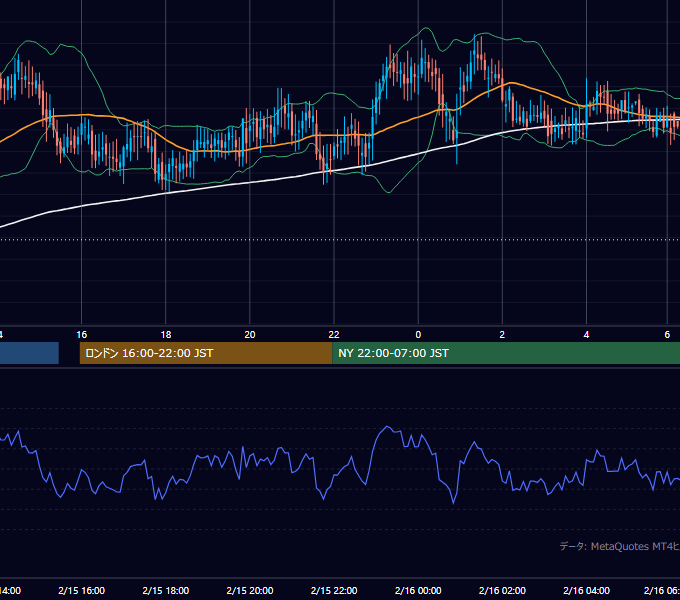Screen dimensions: 680x600
Task: Select the 6 hour label on time axis
Action: [667, 335]
